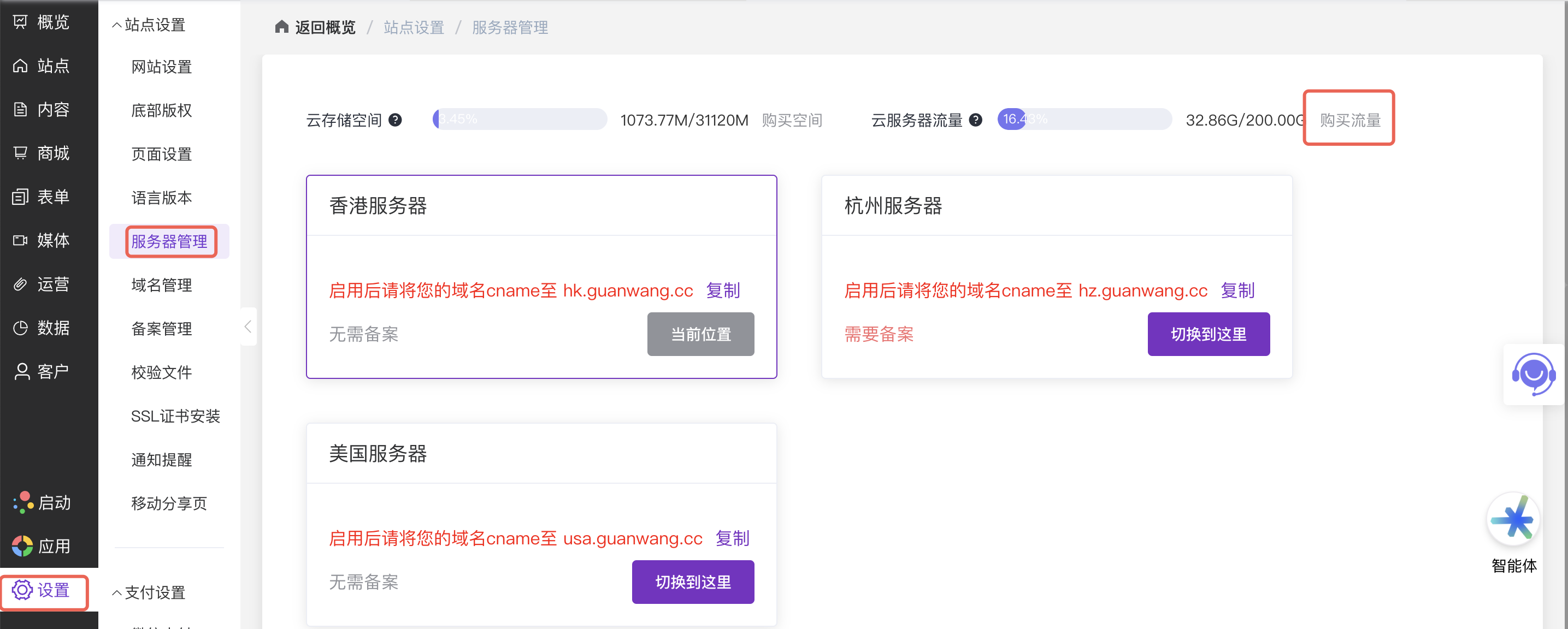
Task: Click the home icon 返回概览
Action: pos(281,27)
